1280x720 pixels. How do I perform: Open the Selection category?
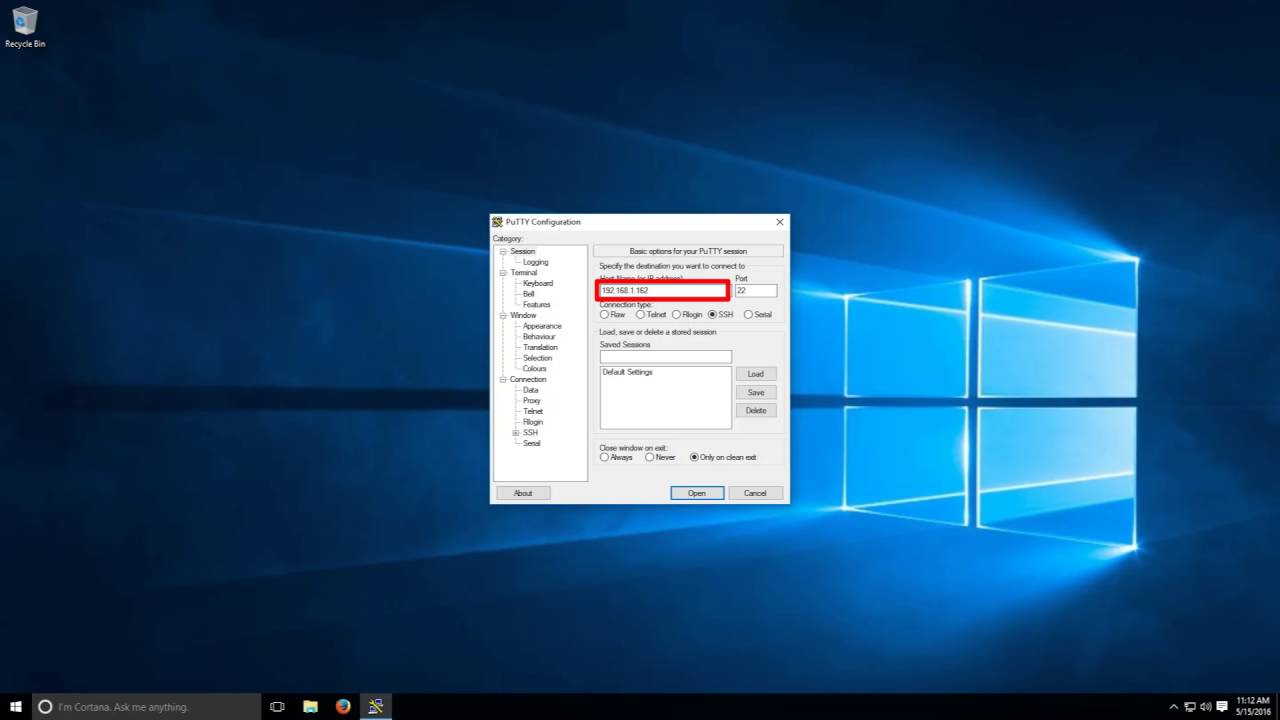[537, 358]
